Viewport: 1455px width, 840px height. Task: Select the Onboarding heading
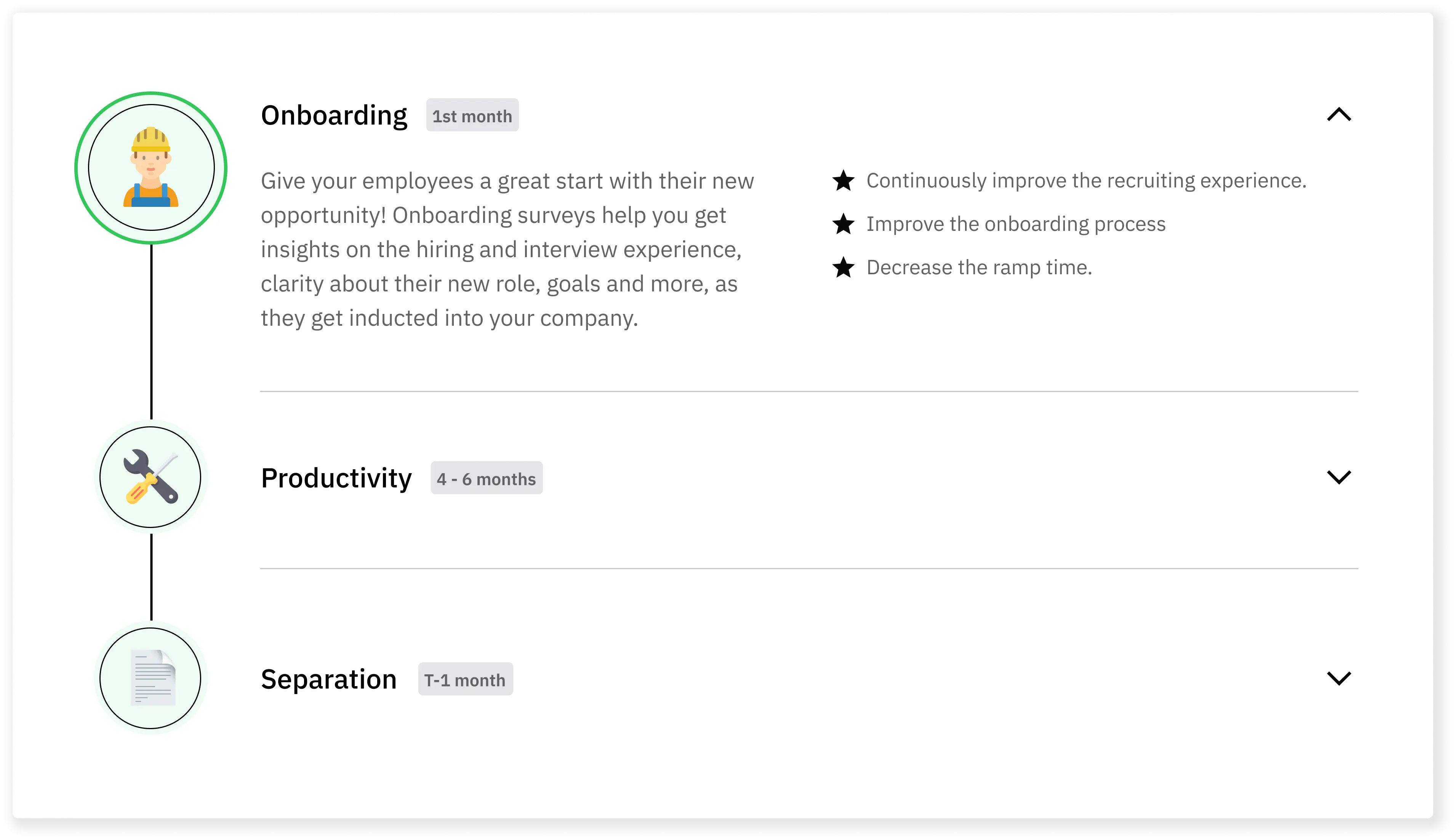tap(334, 115)
